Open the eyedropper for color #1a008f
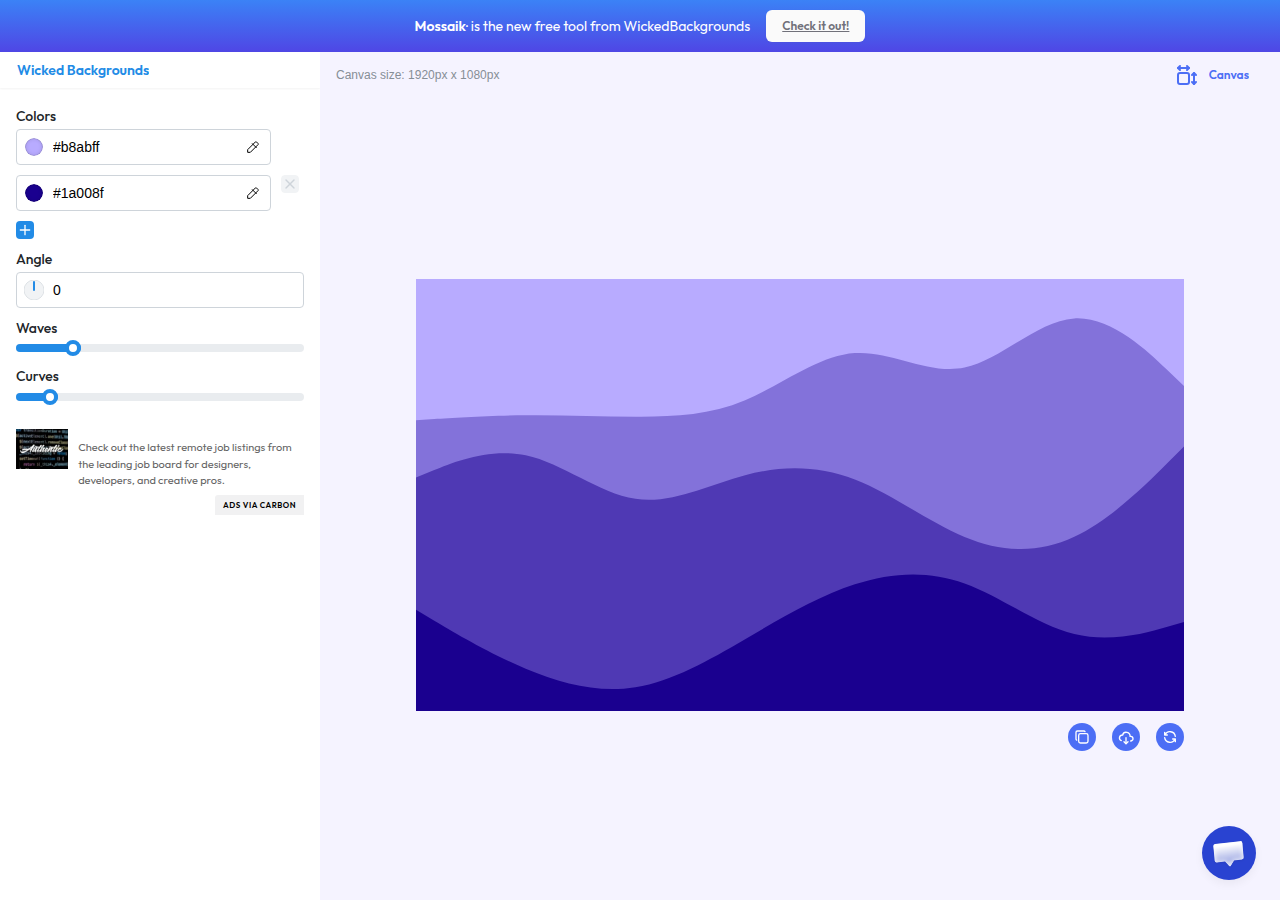This screenshot has width=1280, height=900. click(253, 193)
